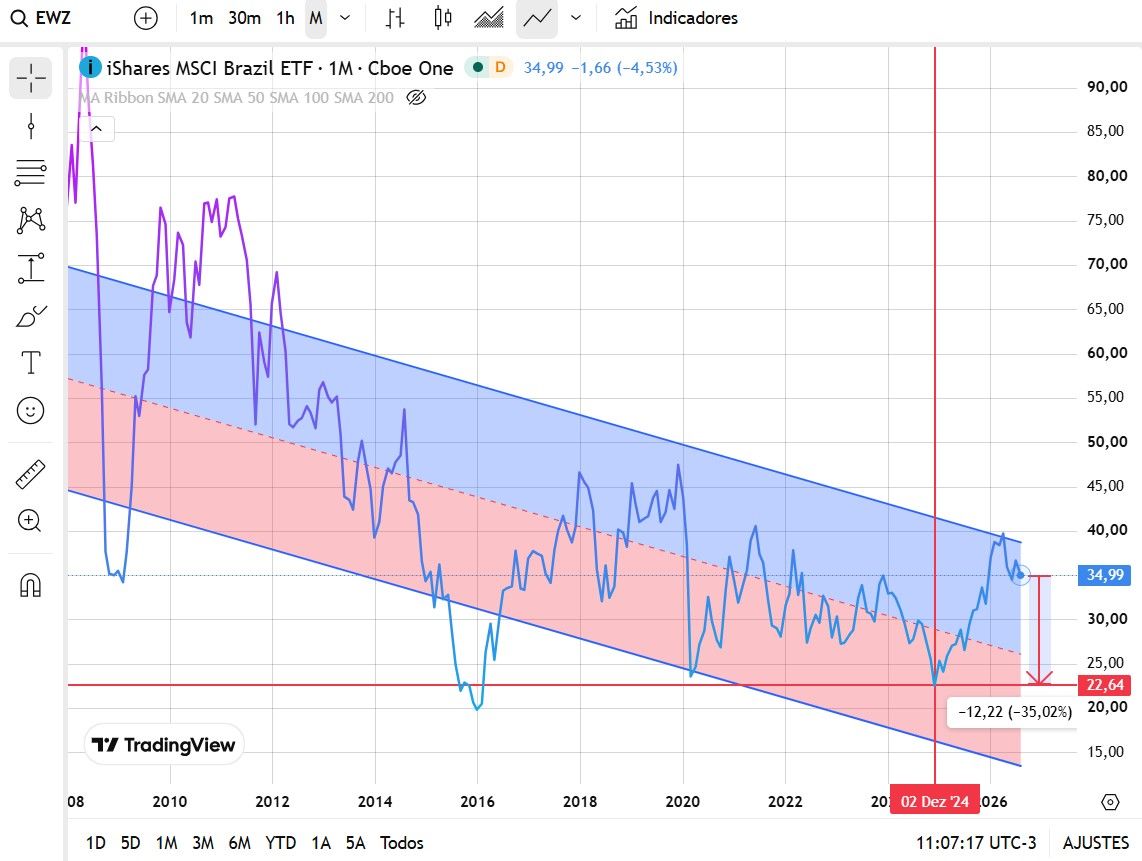Click the green market status dot
The width and height of the screenshot is (1142, 861).
coord(478,68)
